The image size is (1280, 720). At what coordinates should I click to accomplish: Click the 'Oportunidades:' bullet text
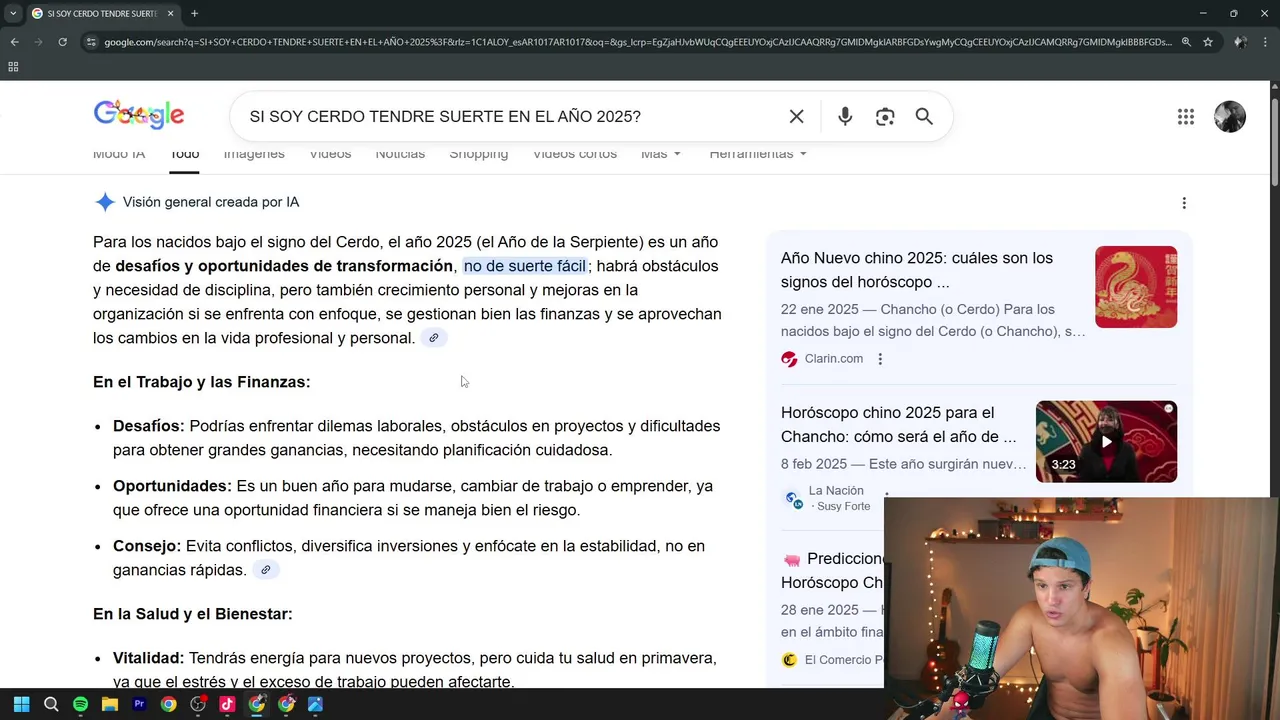click(x=172, y=486)
